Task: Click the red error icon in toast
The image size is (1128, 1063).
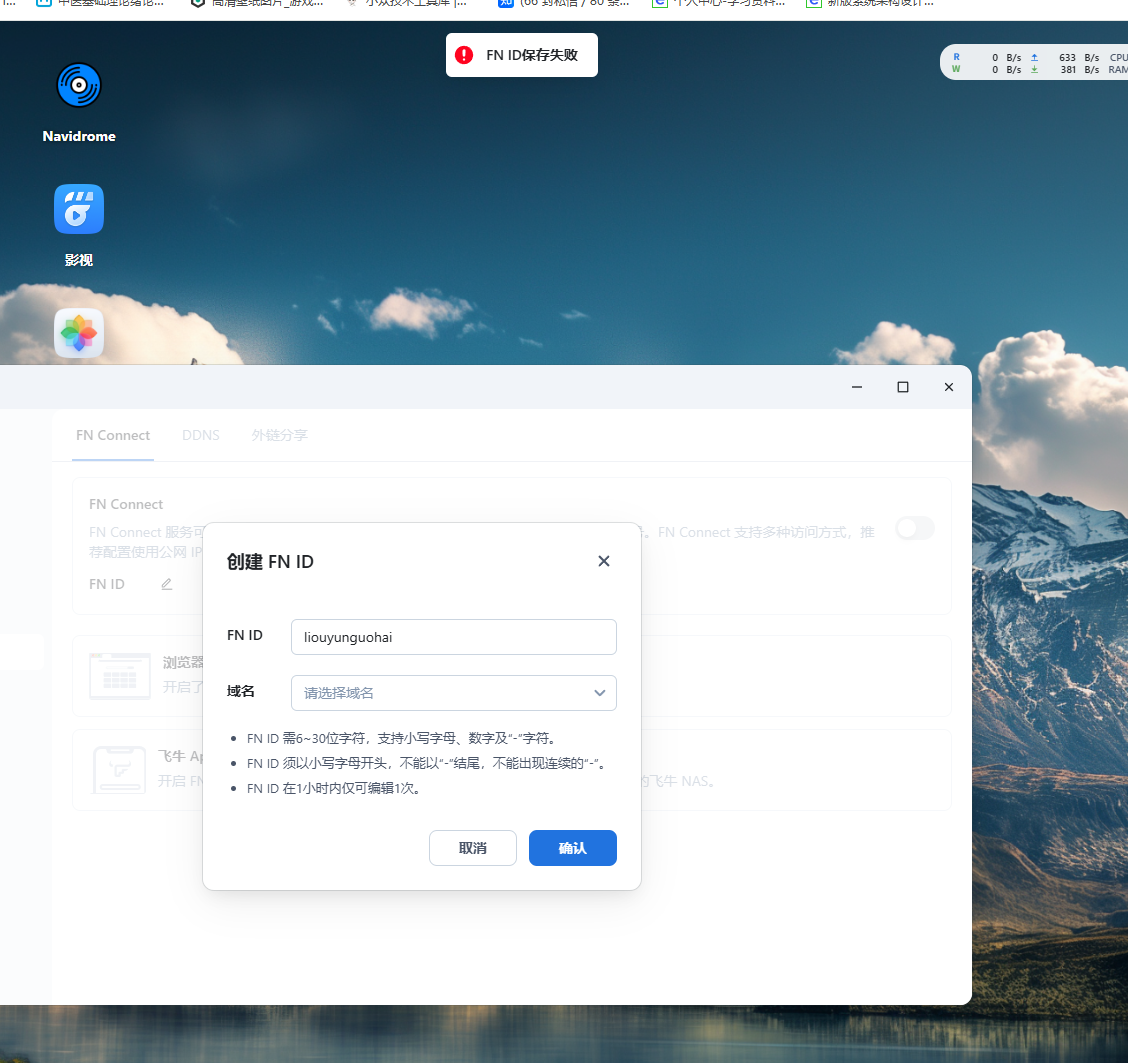Action: [464, 55]
